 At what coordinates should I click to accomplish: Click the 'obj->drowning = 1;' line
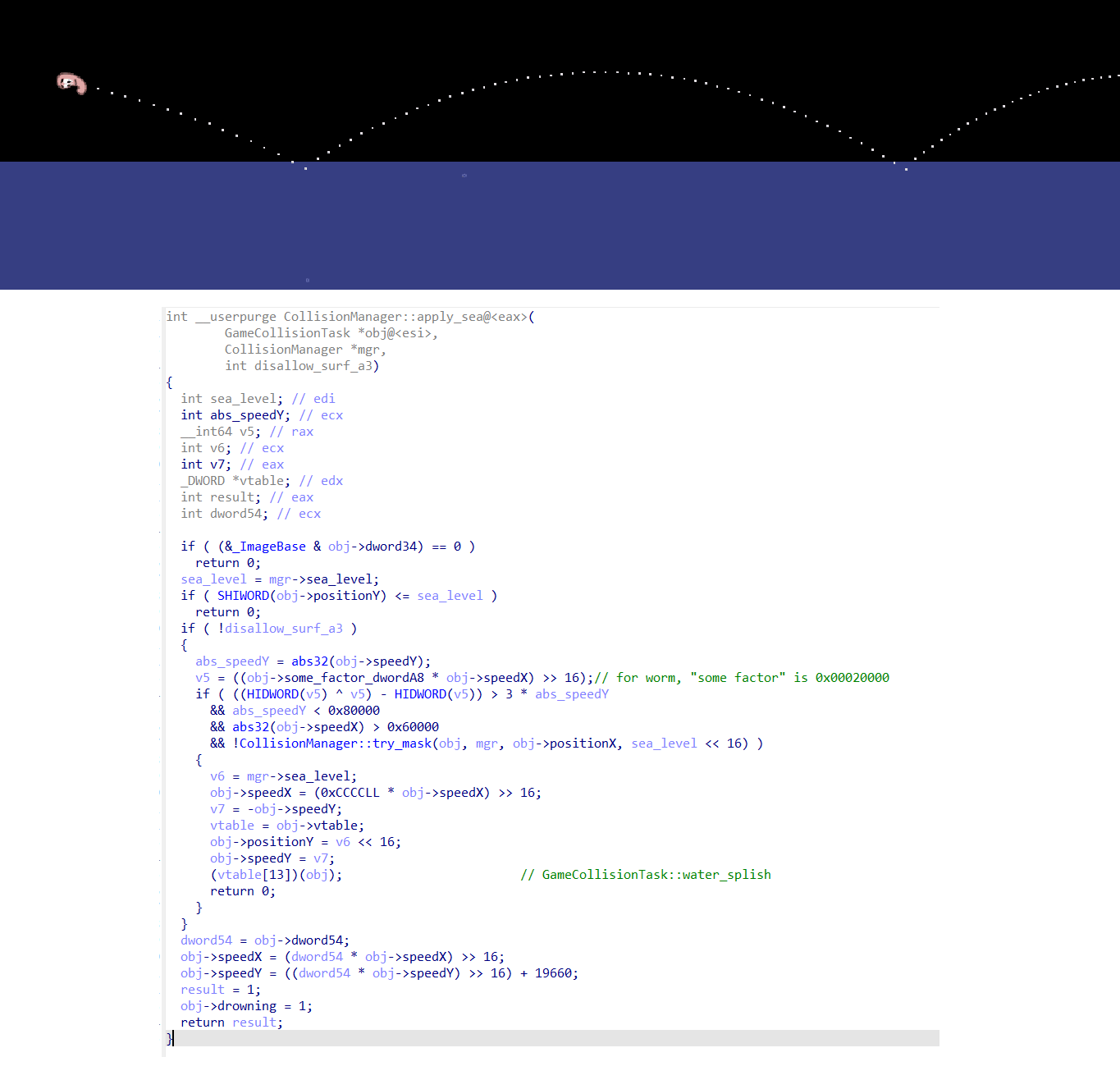pyautogui.click(x=247, y=1006)
